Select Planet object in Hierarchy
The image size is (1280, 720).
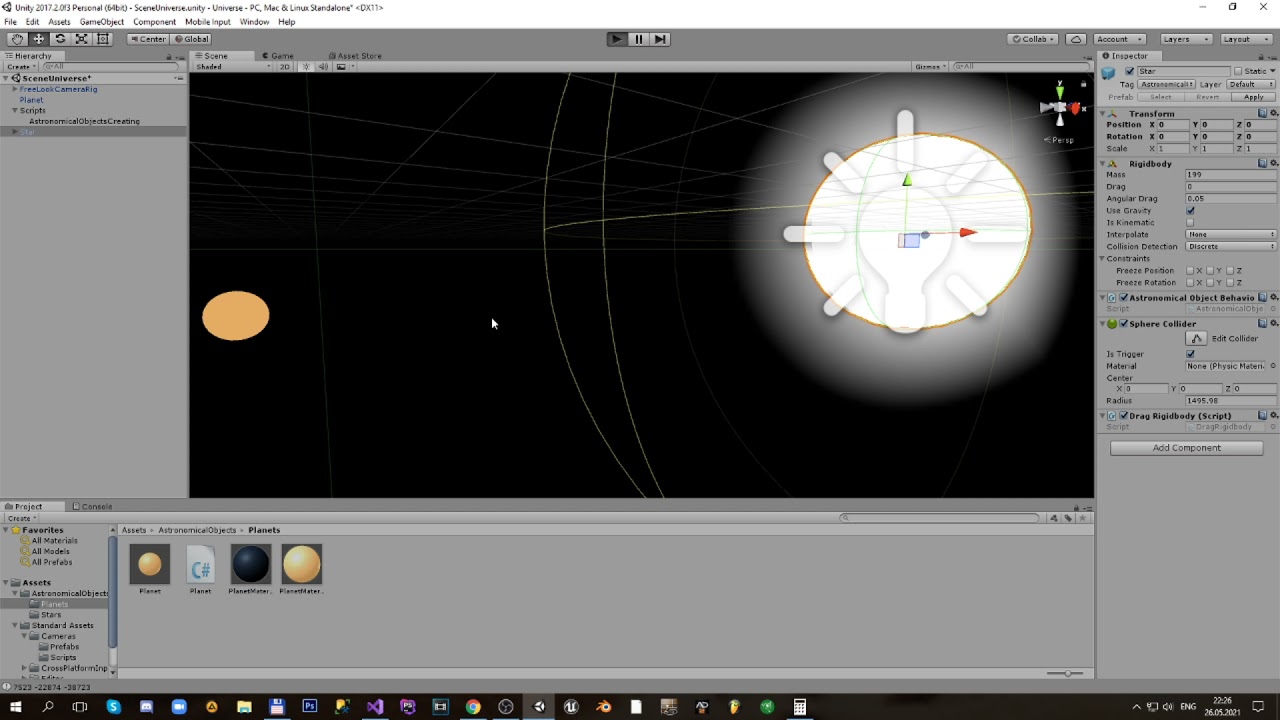click(x=31, y=100)
